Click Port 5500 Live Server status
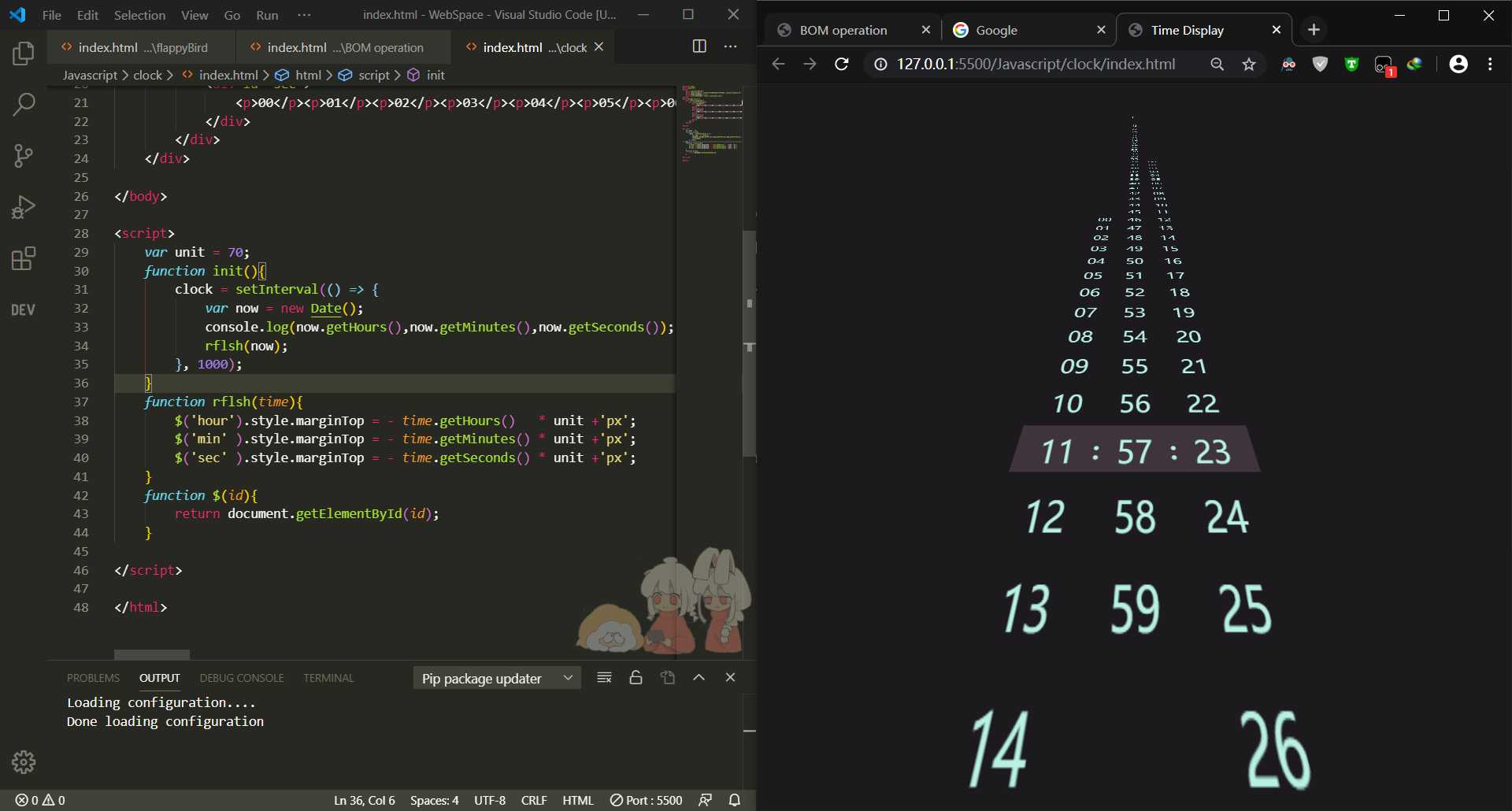The image size is (1512, 811). click(647, 800)
